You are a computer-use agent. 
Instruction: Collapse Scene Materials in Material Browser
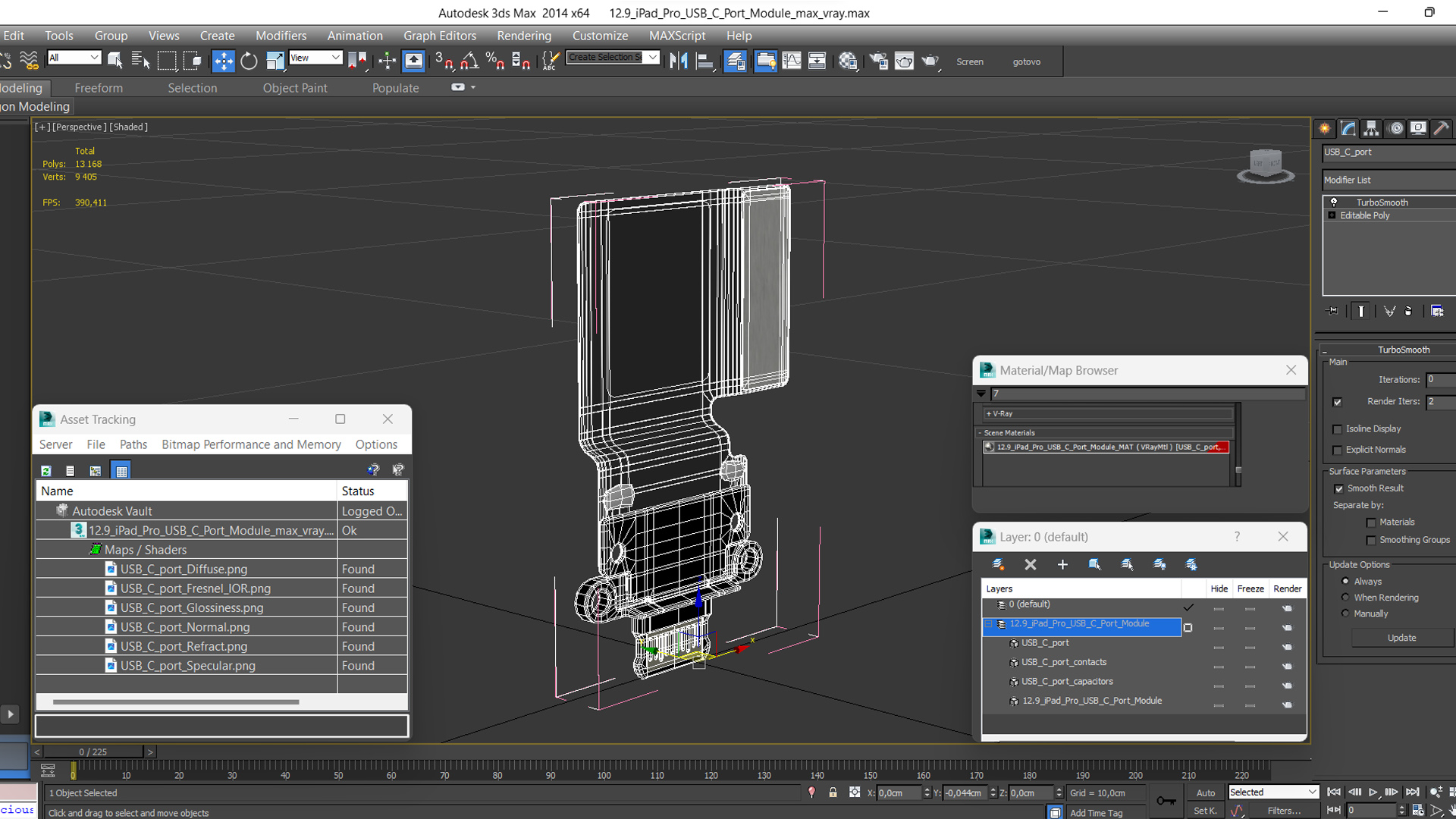(x=980, y=433)
